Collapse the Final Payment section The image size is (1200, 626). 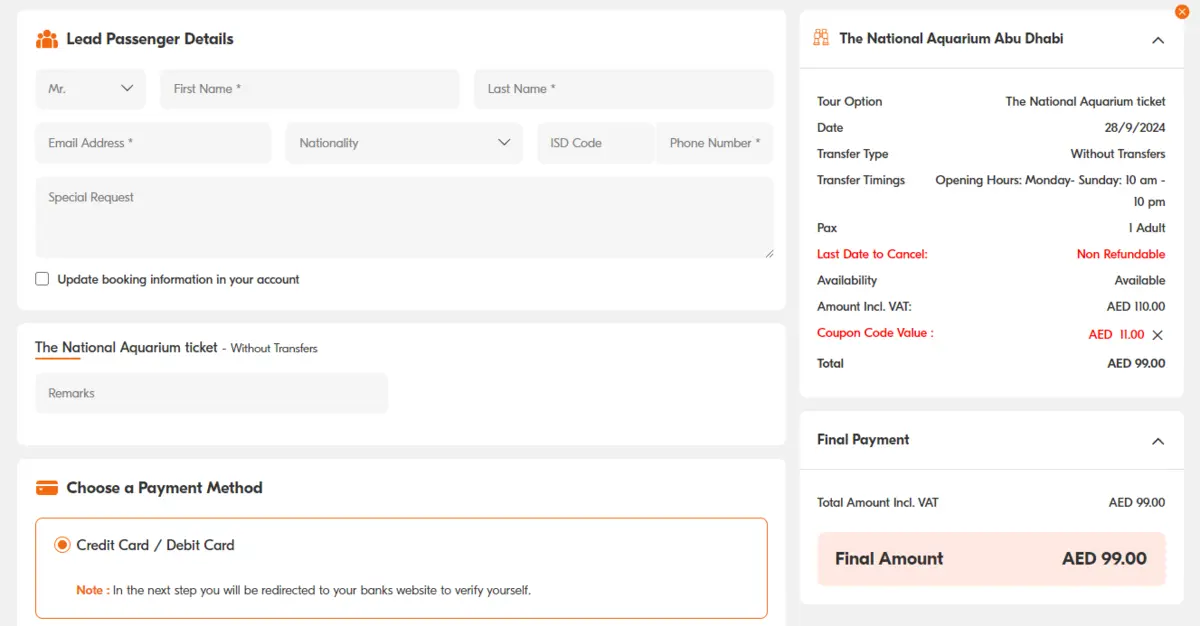click(1158, 441)
